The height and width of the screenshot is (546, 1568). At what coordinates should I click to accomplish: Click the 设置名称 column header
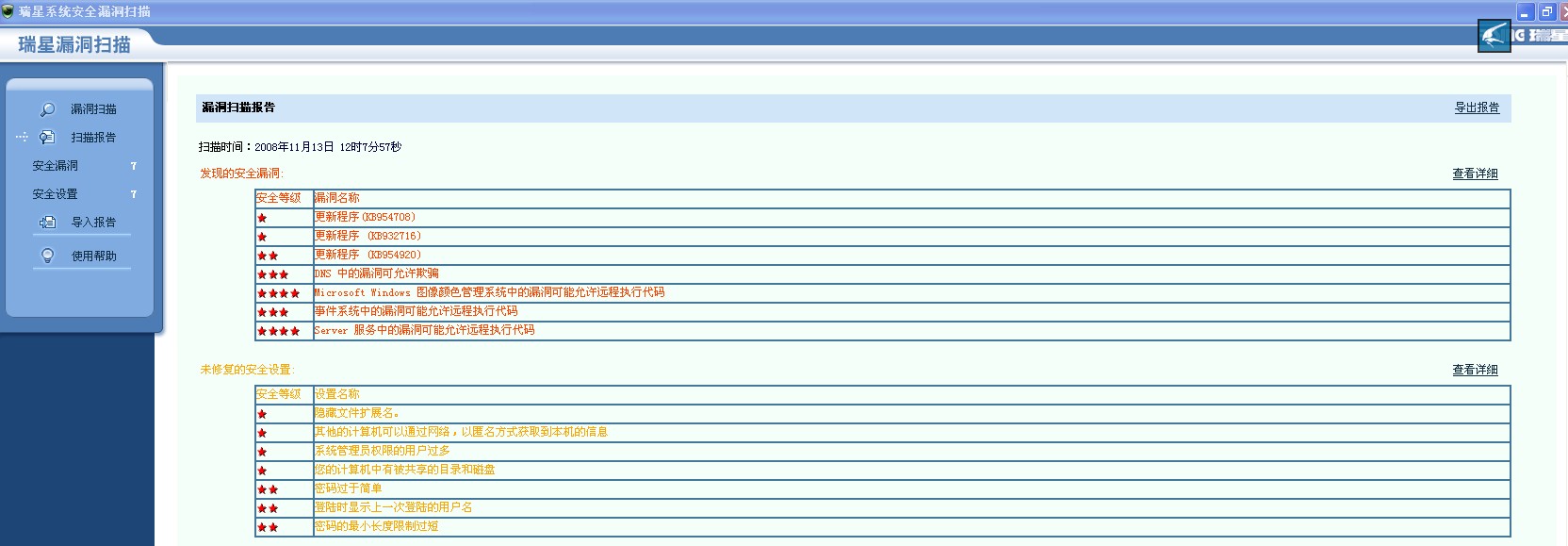pyautogui.click(x=336, y=394)
